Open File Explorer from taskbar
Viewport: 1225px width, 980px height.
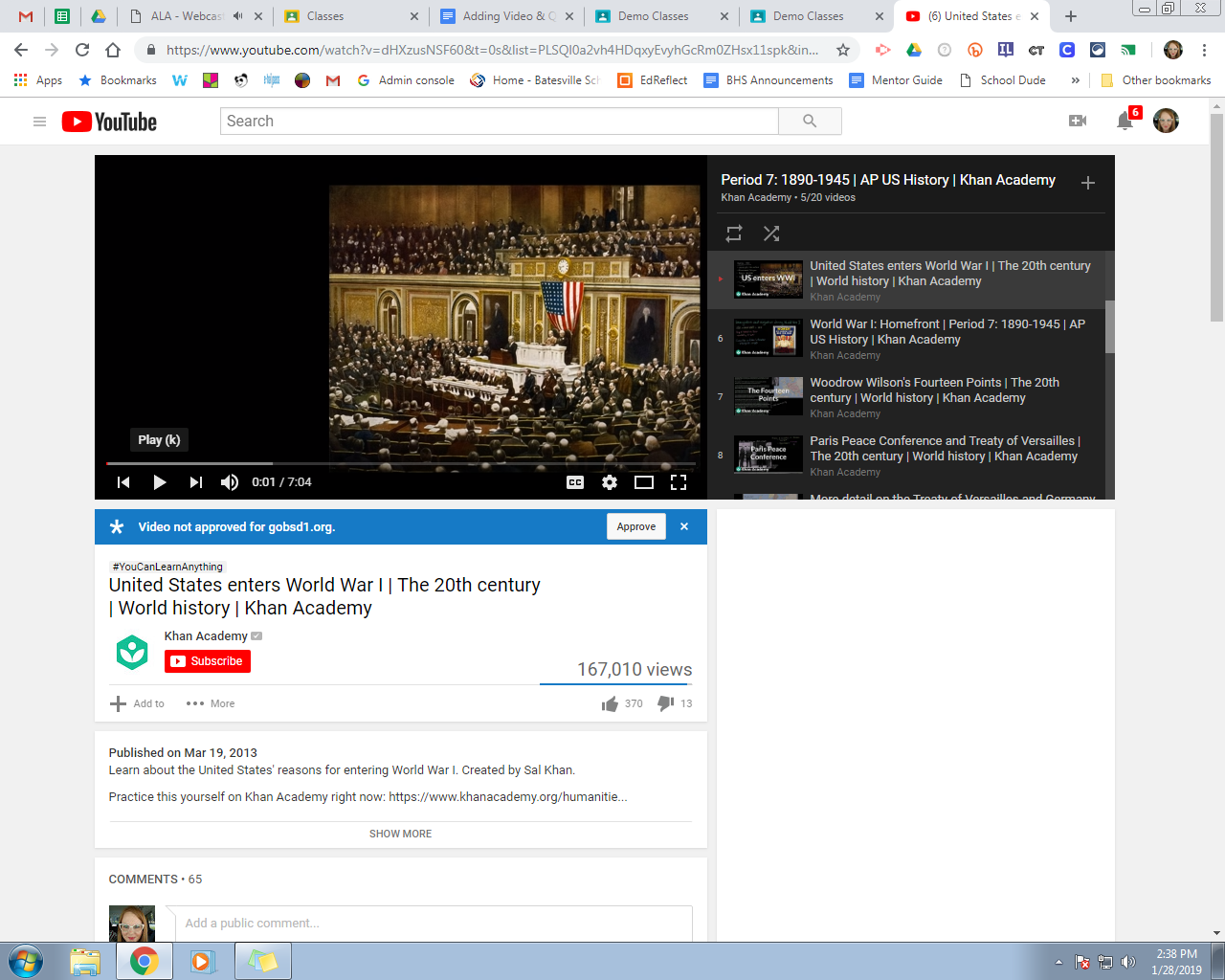(x=85, y=961)
